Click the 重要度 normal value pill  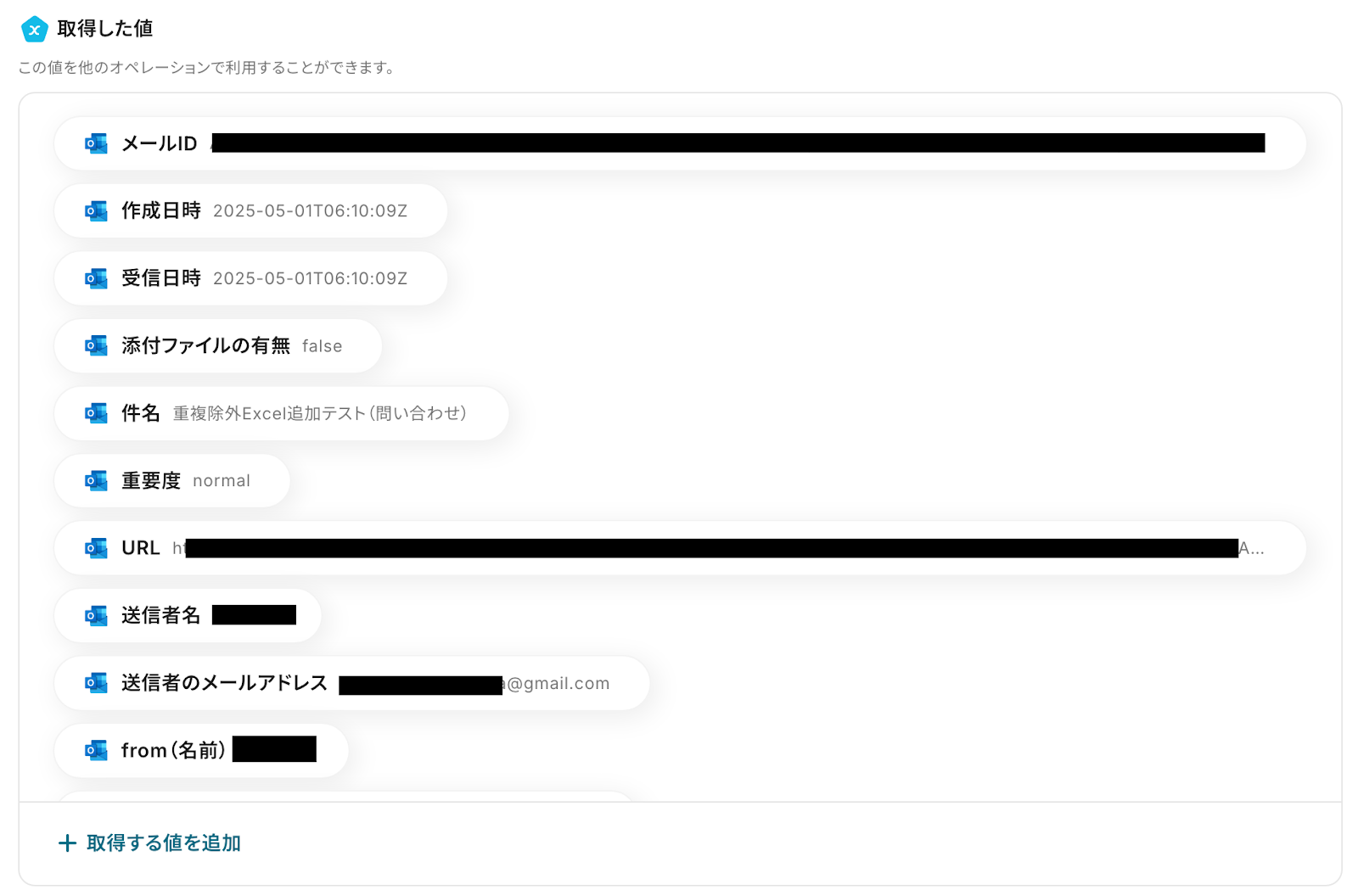(172, 480)
